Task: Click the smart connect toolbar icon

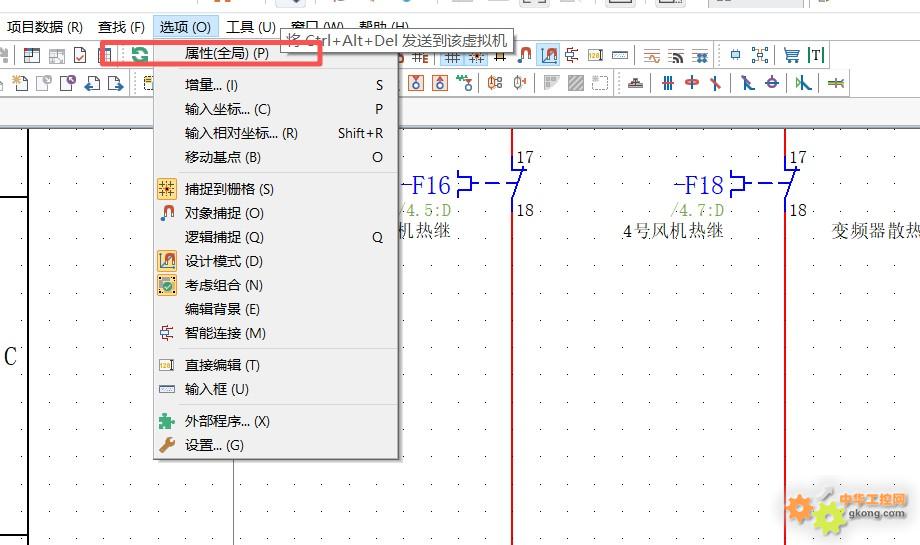Action: coord(572,56)
